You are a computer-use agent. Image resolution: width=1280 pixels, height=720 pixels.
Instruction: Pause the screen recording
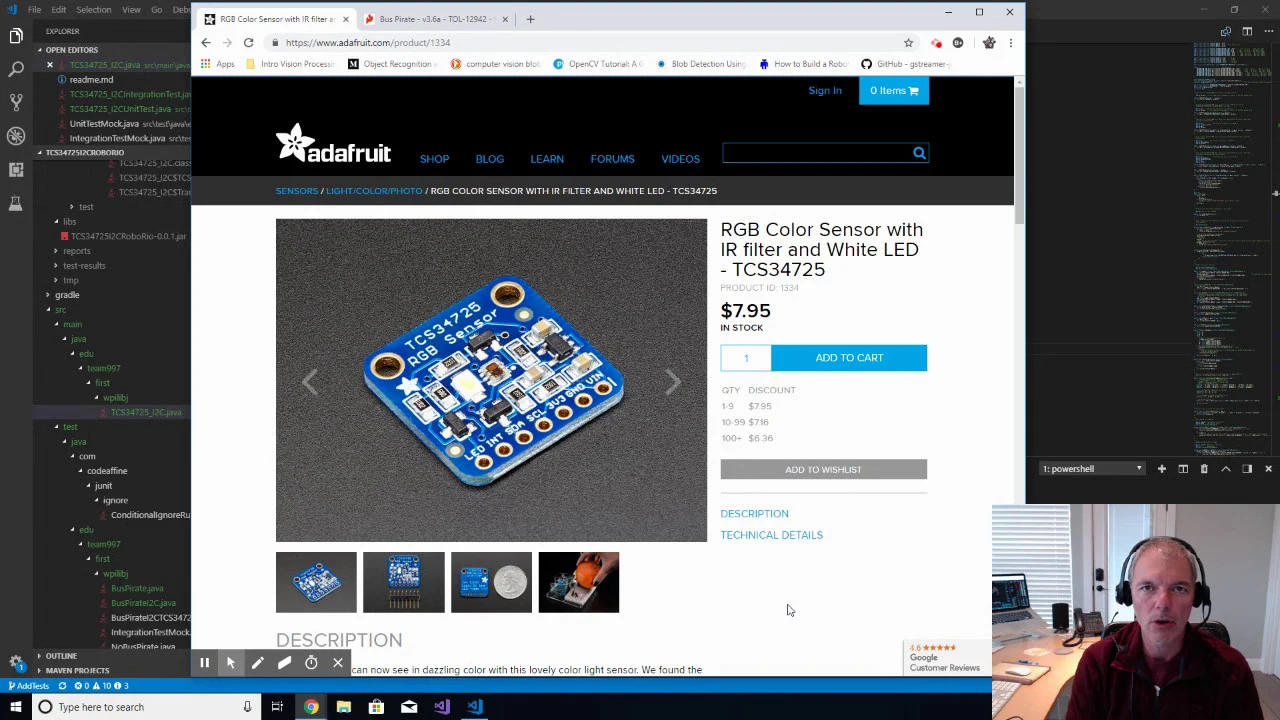click(x=204, y=663)
